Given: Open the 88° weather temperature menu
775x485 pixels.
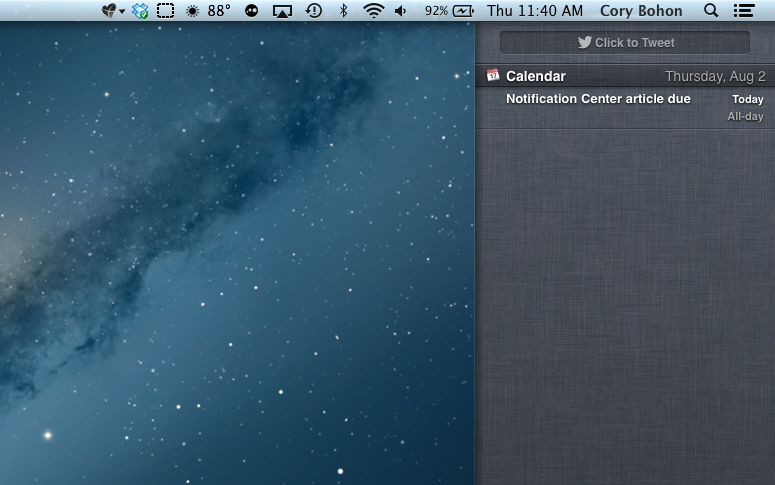Looking at the screenshot, I should (x=209, y=11).
